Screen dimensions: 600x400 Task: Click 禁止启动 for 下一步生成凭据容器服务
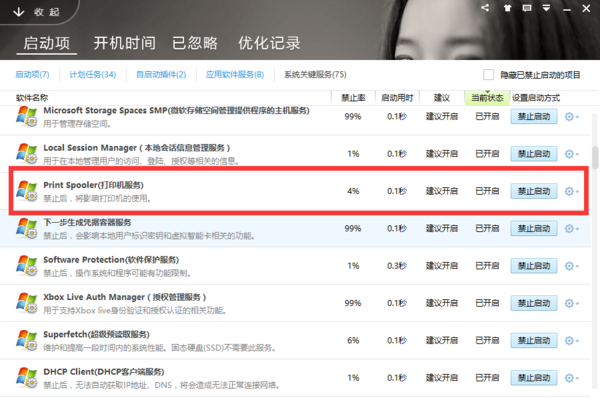click(534, 229)
